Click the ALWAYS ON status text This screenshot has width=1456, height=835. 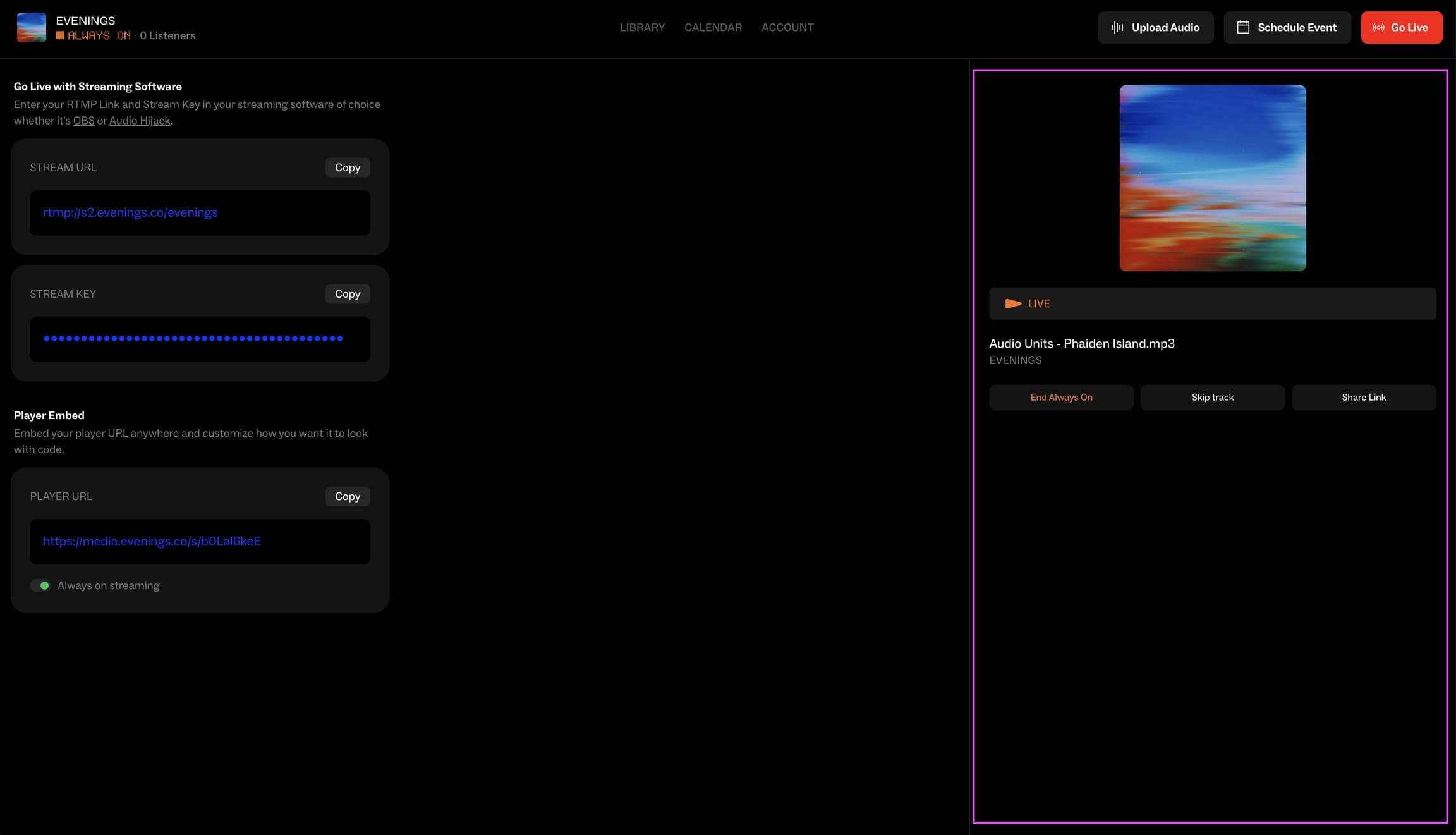[x=99, y=36]
